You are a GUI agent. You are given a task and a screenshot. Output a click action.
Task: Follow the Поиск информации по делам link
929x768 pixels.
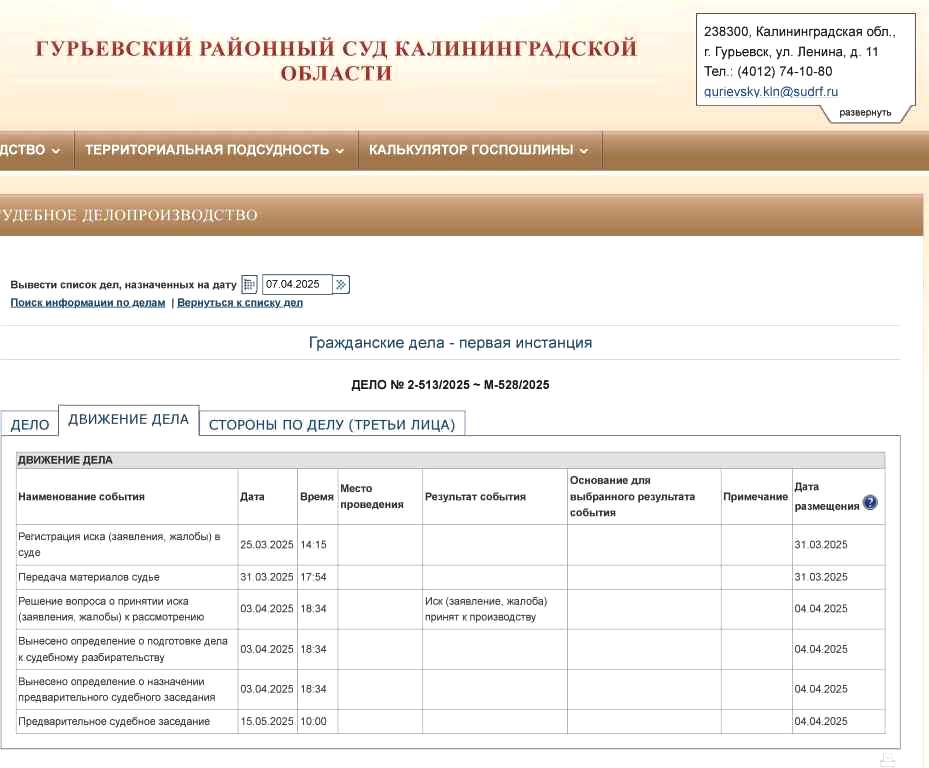(88, 303)
